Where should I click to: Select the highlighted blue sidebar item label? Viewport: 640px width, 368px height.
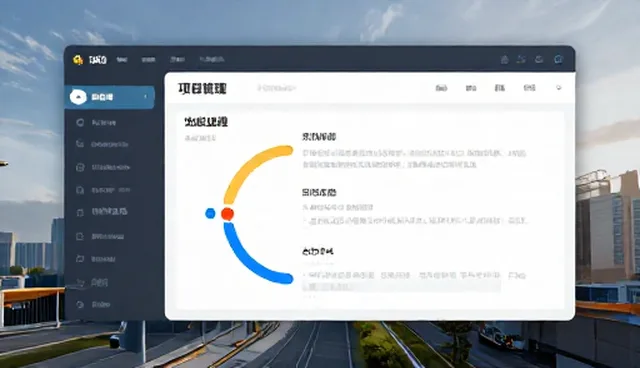(x=102, y=97)
